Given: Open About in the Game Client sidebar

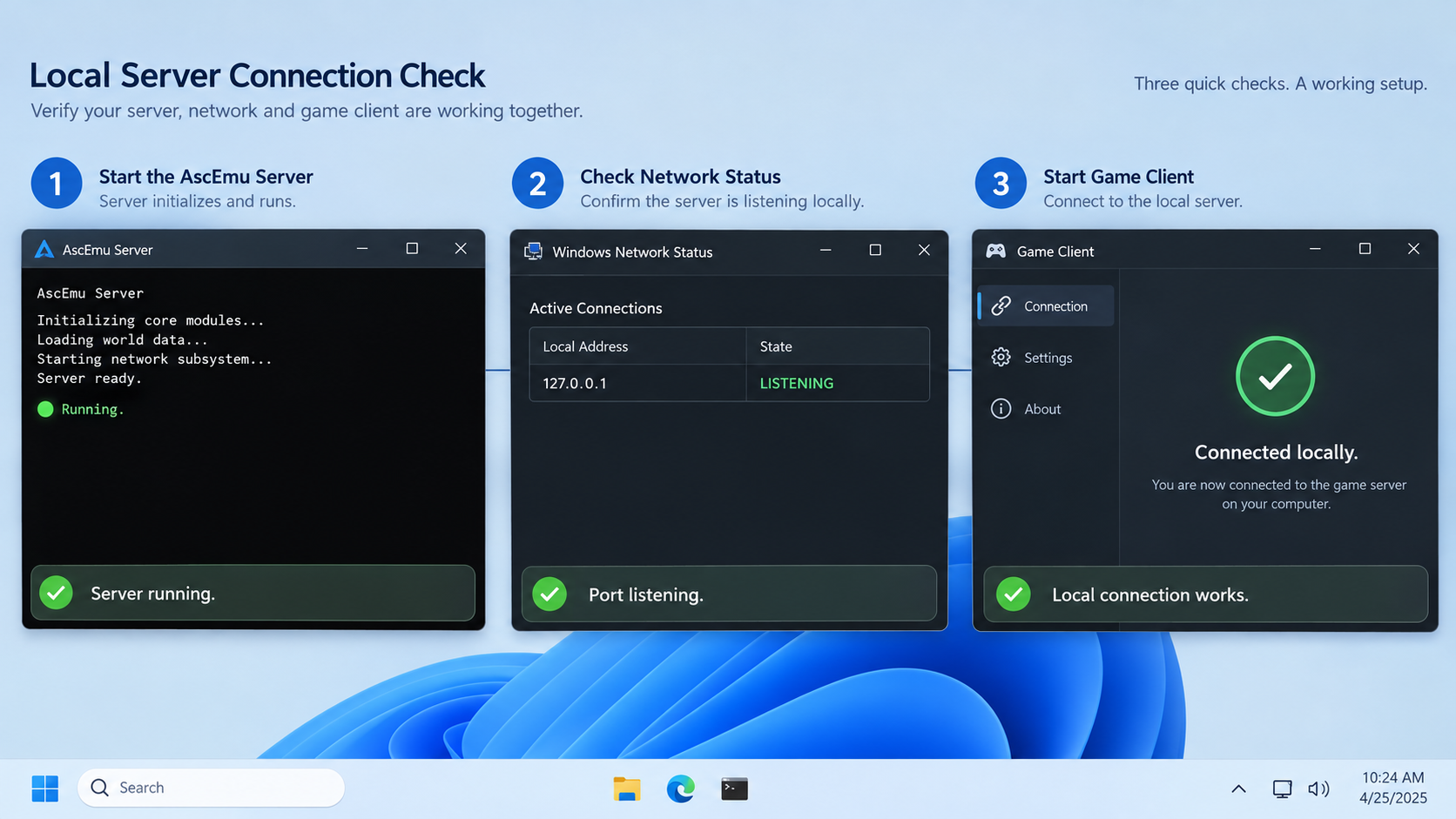Looking at the screenshot, I should 1046,408.
